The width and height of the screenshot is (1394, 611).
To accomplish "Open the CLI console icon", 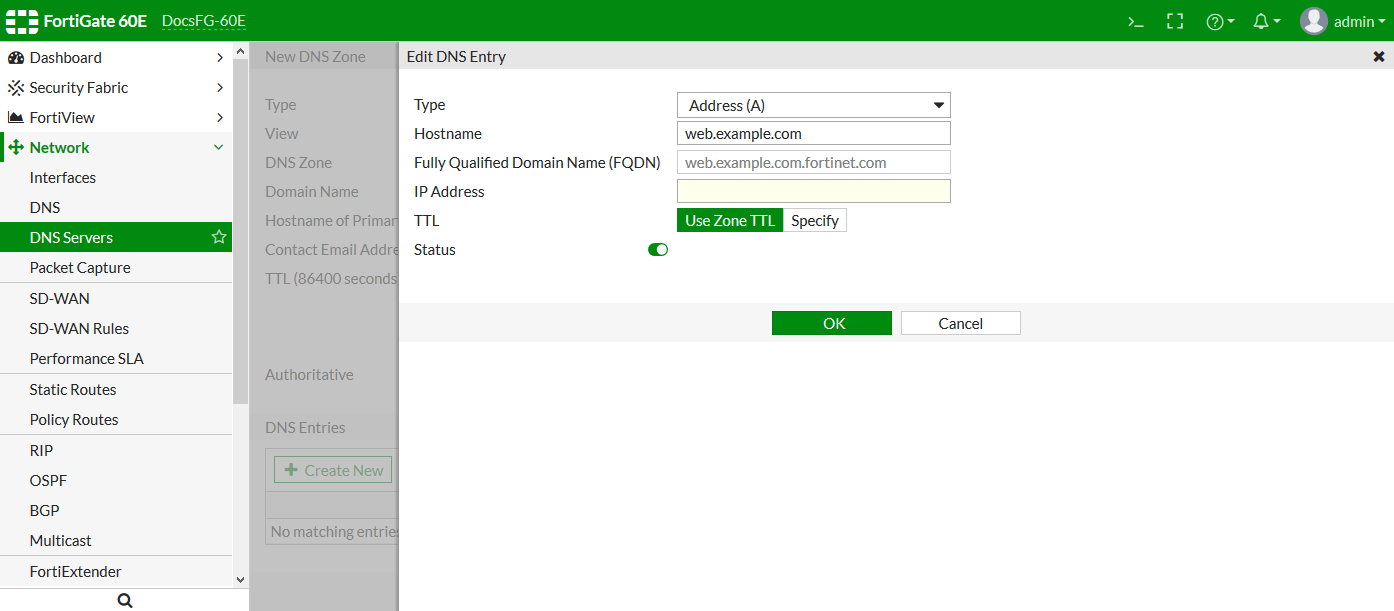I will click(1135, 21).
